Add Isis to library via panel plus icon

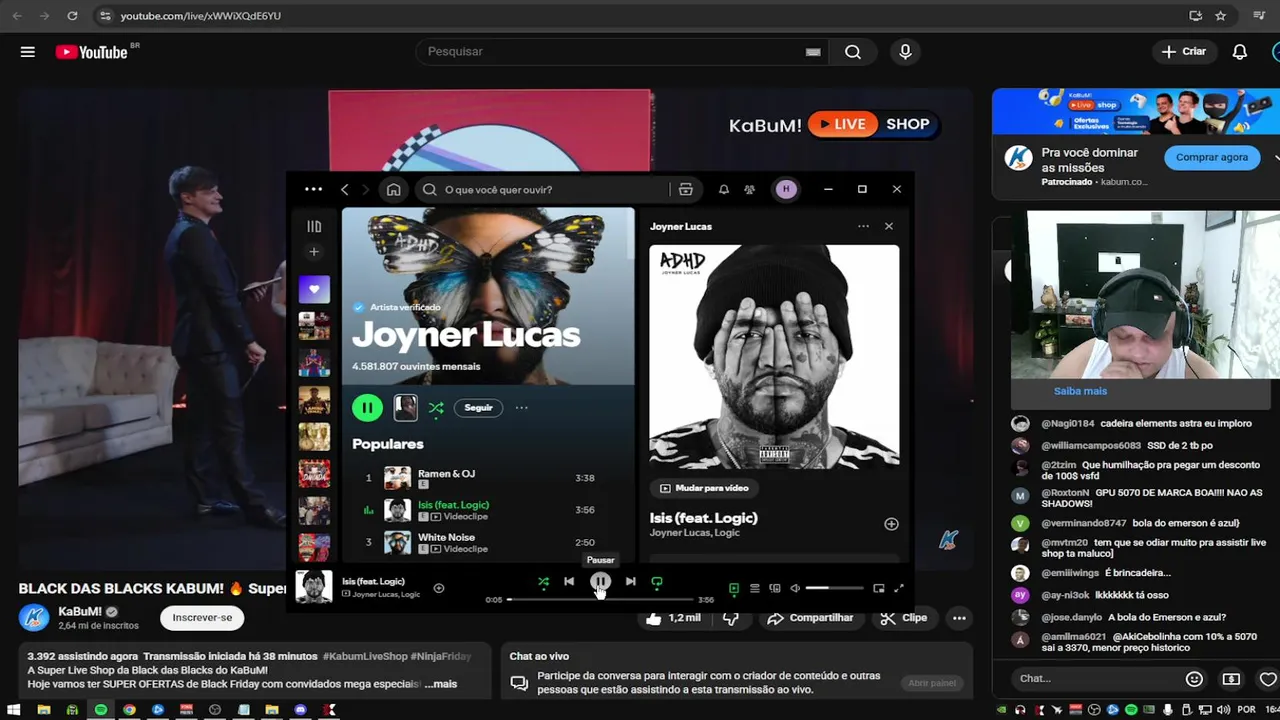point(891,524)
